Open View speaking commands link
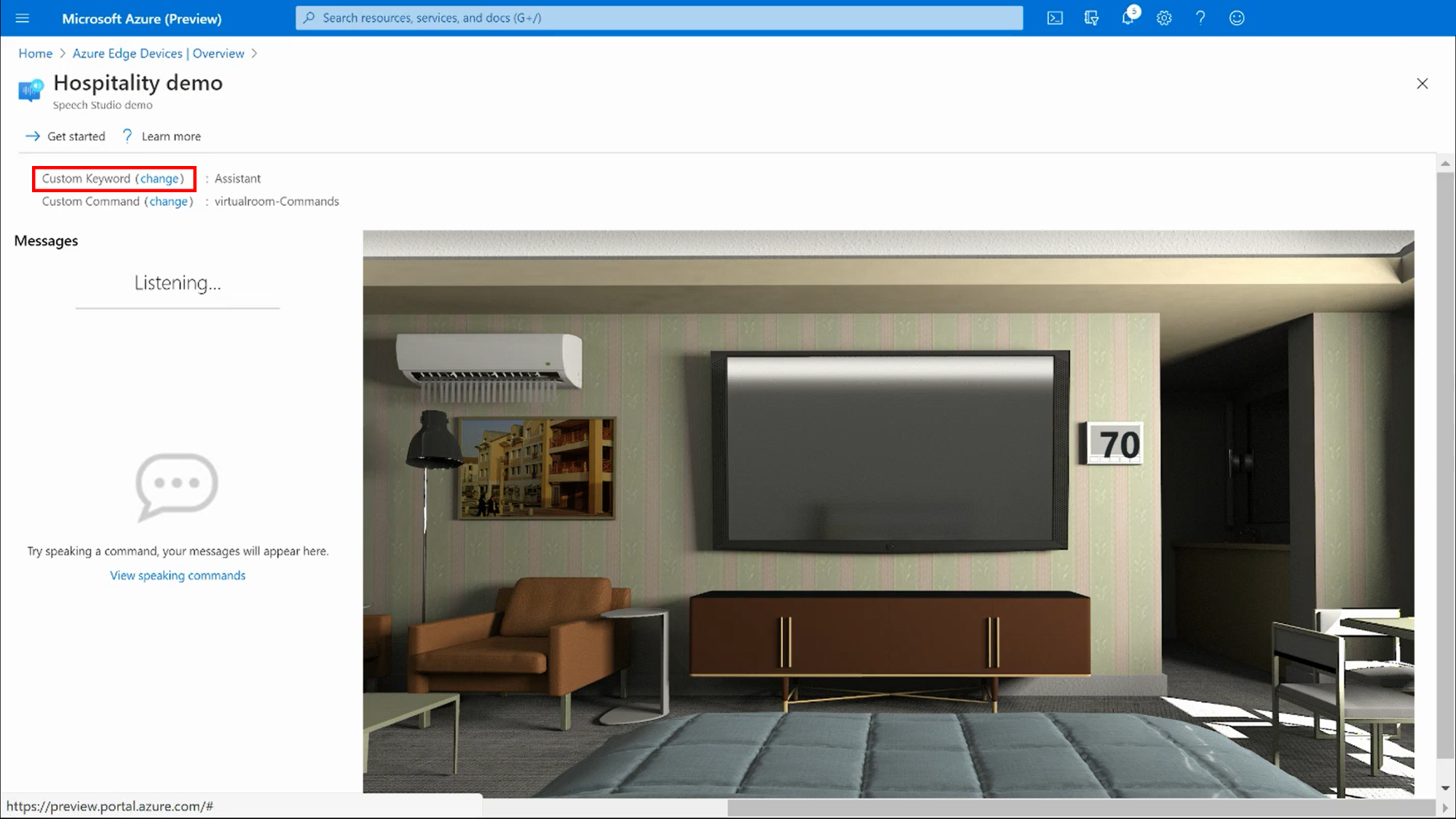 [178, 575]
